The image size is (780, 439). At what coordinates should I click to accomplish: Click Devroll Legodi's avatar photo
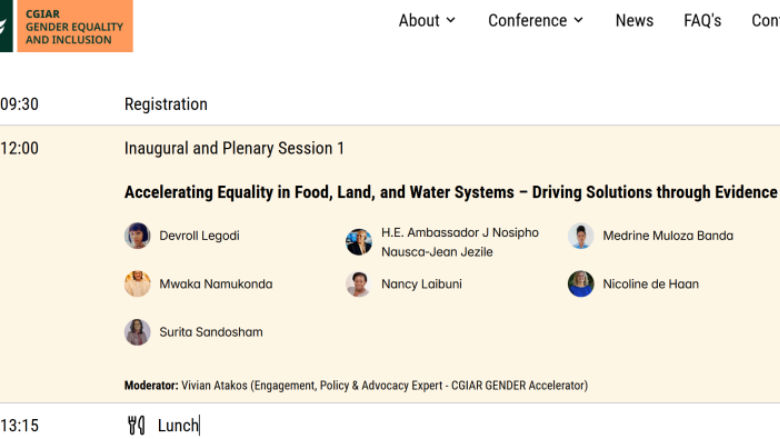(137, 236)
